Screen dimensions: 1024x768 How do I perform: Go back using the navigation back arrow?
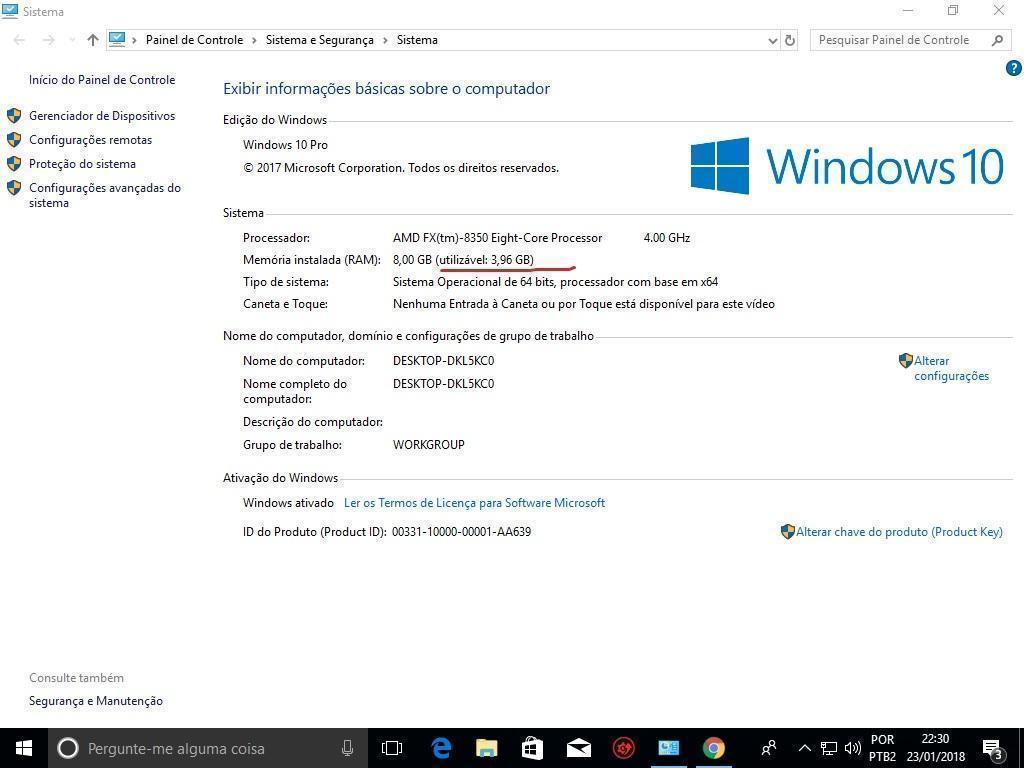[x=19, y=40]
